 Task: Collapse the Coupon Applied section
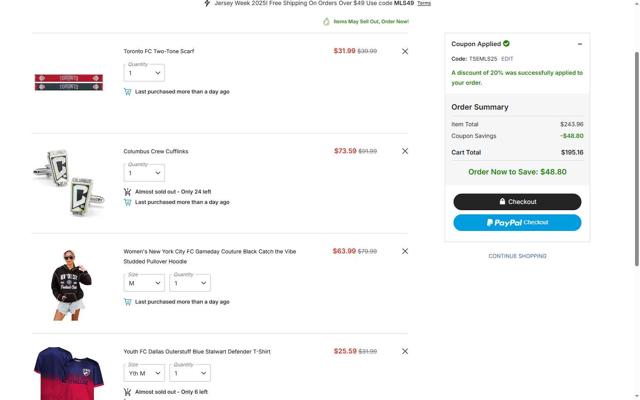pyautogui.click(x=580, y=44)
